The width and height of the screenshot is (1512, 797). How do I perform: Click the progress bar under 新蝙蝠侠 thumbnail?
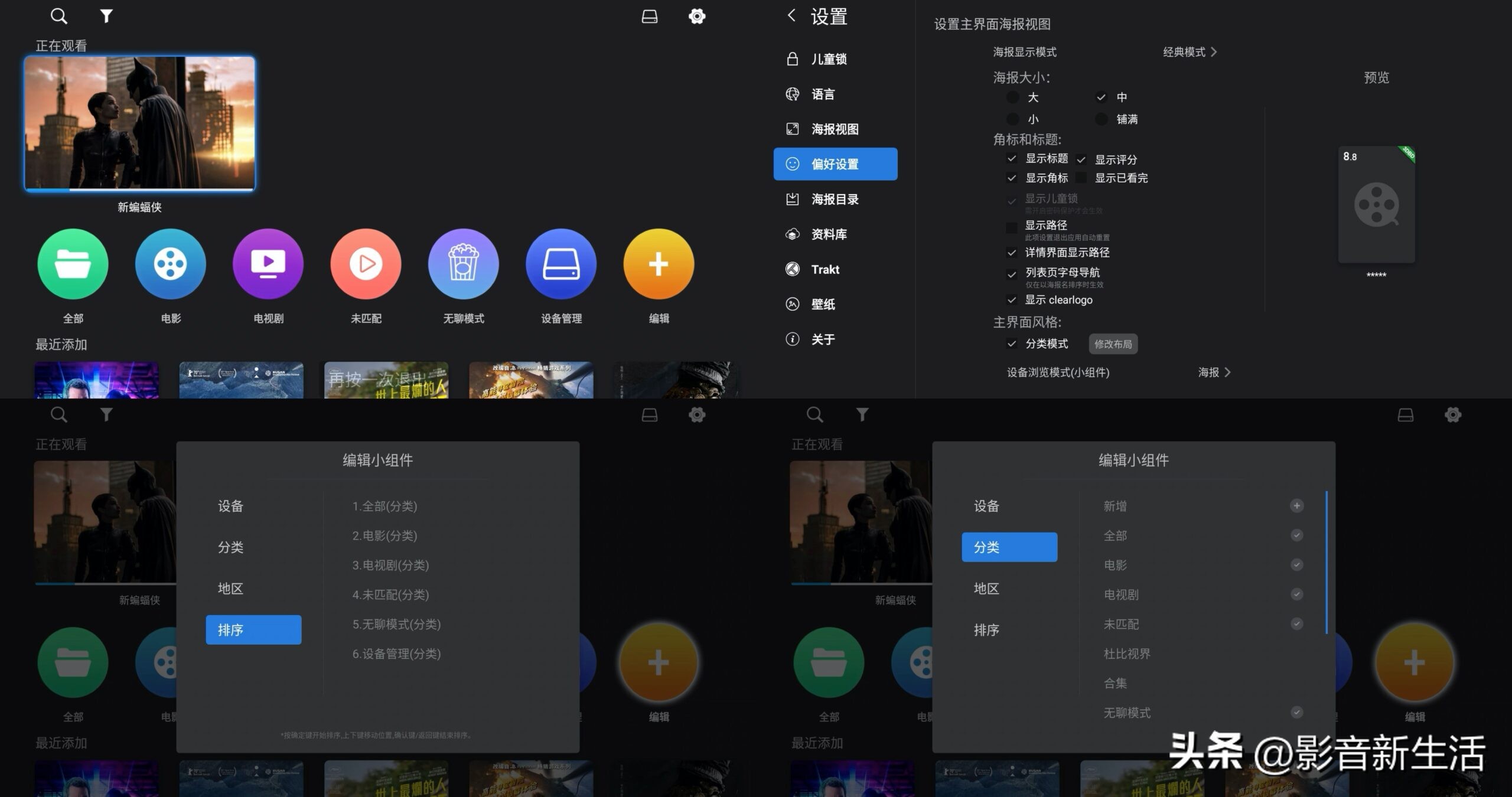(139, 190)
